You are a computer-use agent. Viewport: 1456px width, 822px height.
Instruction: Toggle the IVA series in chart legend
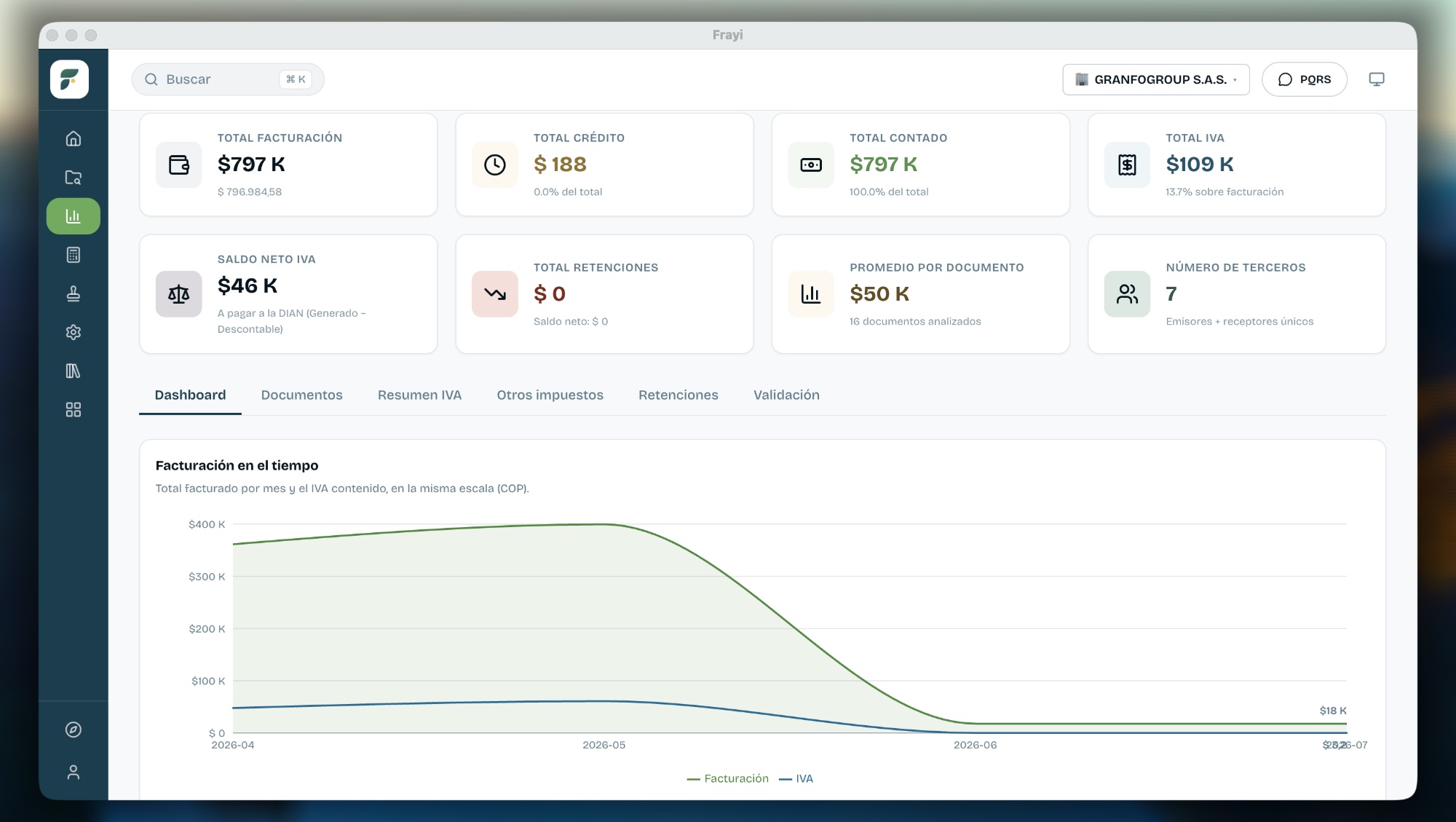coord(796,778)
